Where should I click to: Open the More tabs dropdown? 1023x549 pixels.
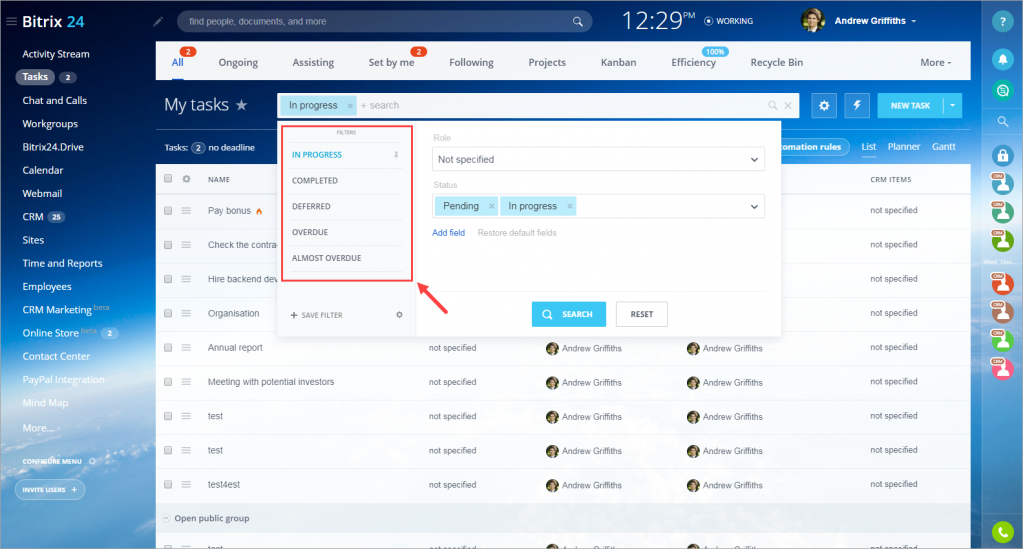point(936,63)
